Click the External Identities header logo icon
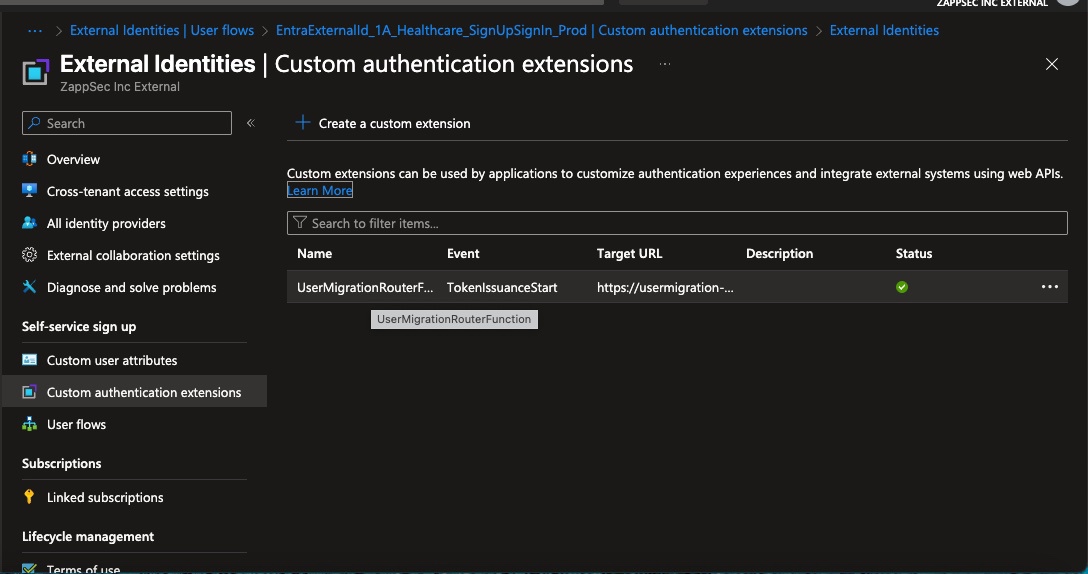This screenshot has width=1088, height=574. 35,72
